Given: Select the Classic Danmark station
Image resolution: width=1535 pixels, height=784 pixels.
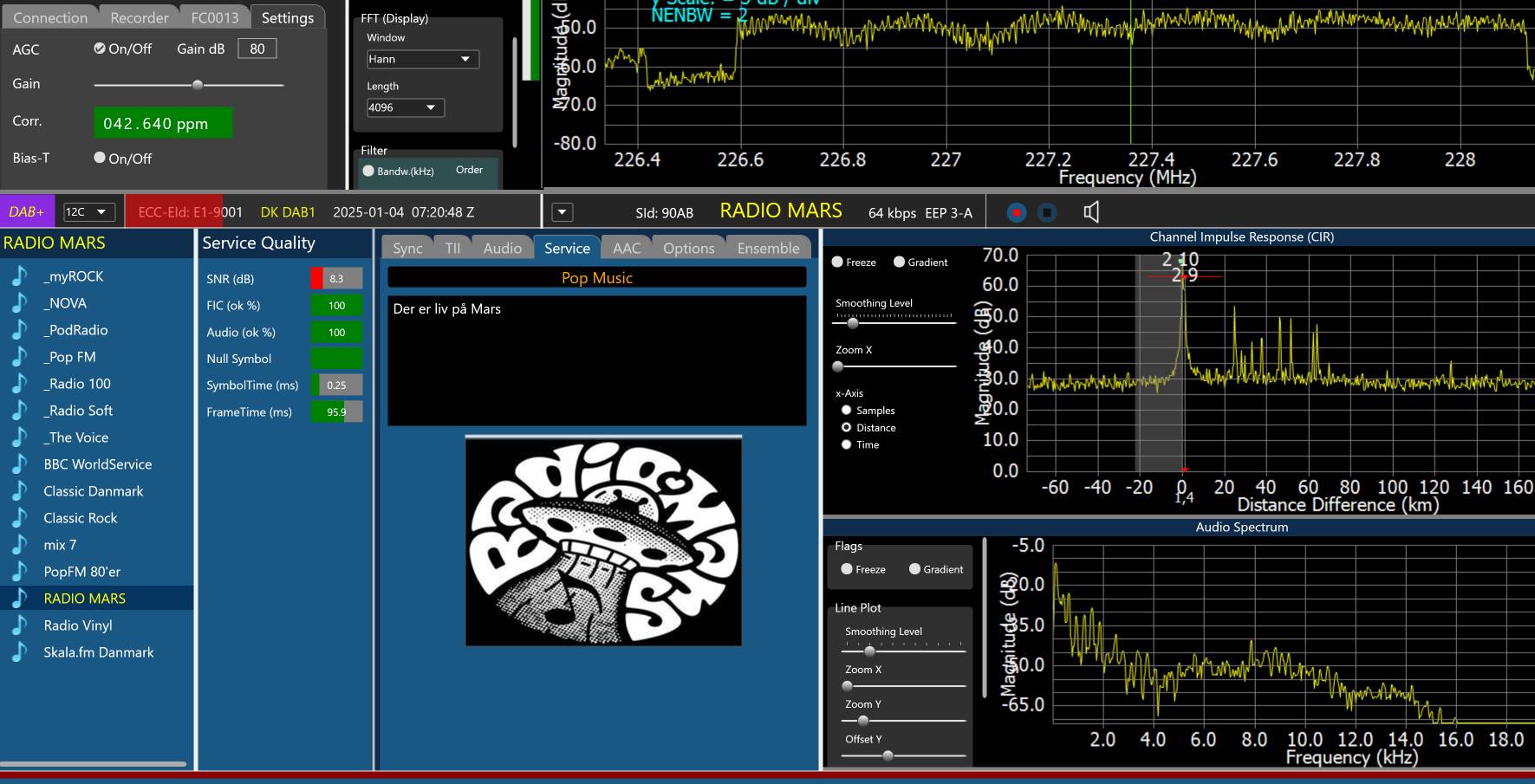Looking at the screenshot, I should (94, 491).
